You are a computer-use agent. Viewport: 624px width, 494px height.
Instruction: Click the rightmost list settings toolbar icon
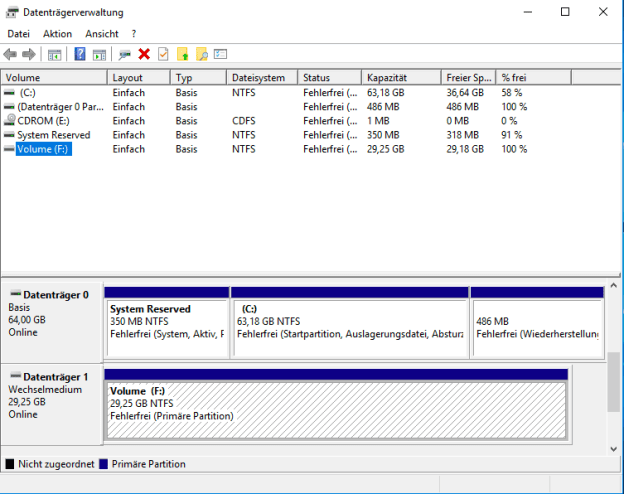[x=221, y=54]
